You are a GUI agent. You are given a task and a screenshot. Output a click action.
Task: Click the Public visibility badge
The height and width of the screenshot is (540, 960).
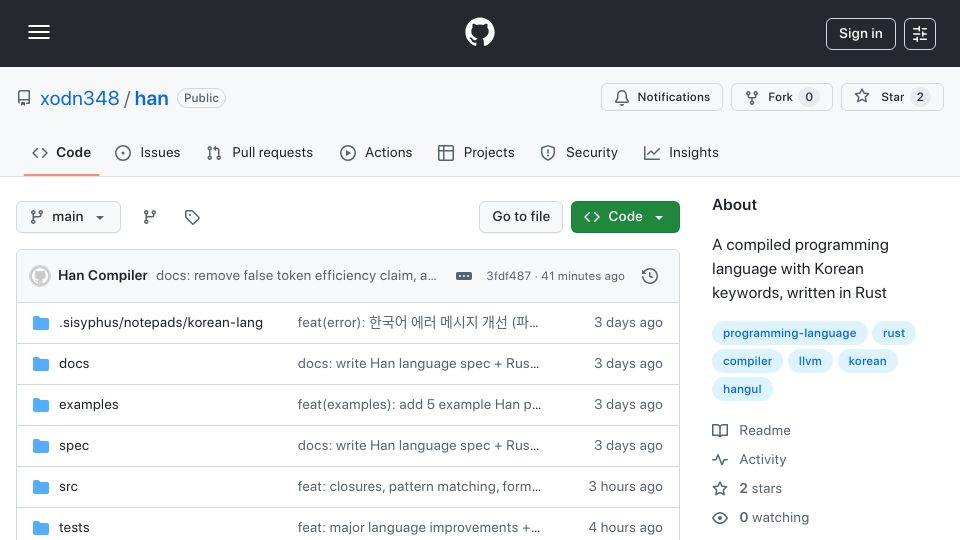point(201,98)
